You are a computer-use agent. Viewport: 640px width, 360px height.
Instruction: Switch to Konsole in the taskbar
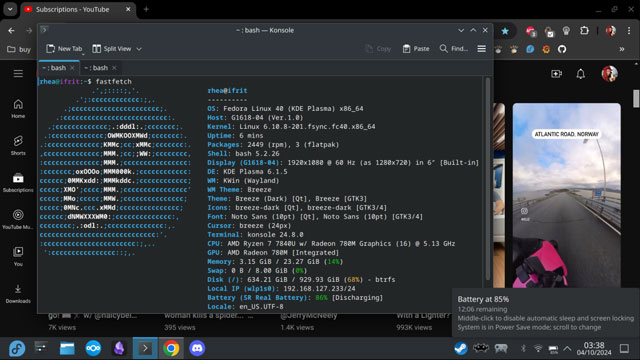[x=145, y=349]
